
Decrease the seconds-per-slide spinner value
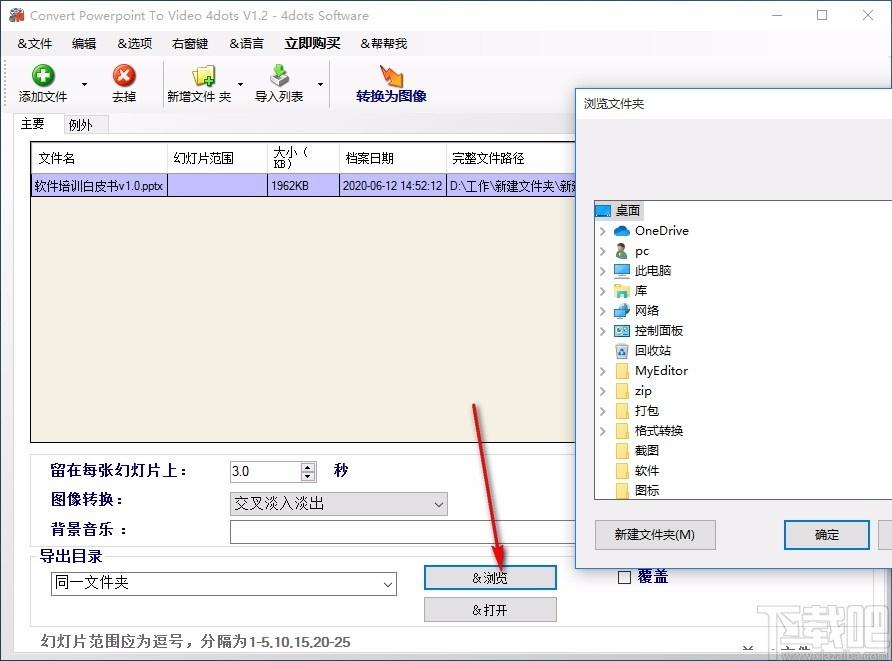pyautogui.click(x=308, y=477)
